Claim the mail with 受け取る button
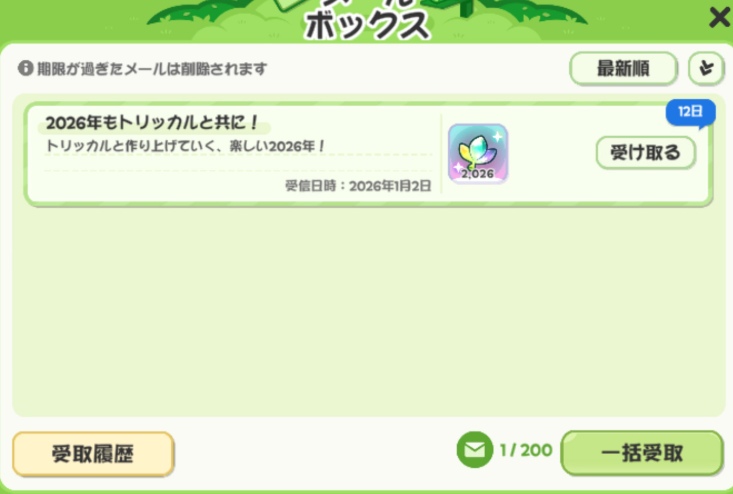The width and height of the screenshot is (733, 494). [646, 152]
